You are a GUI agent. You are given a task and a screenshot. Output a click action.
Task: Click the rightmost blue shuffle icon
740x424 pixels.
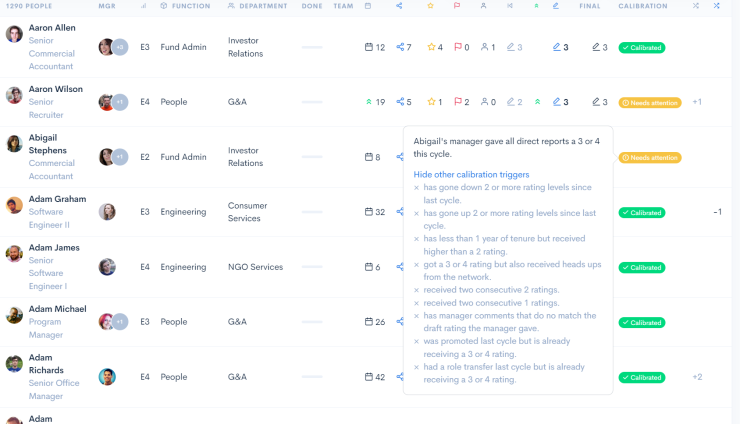pos(717,6)
